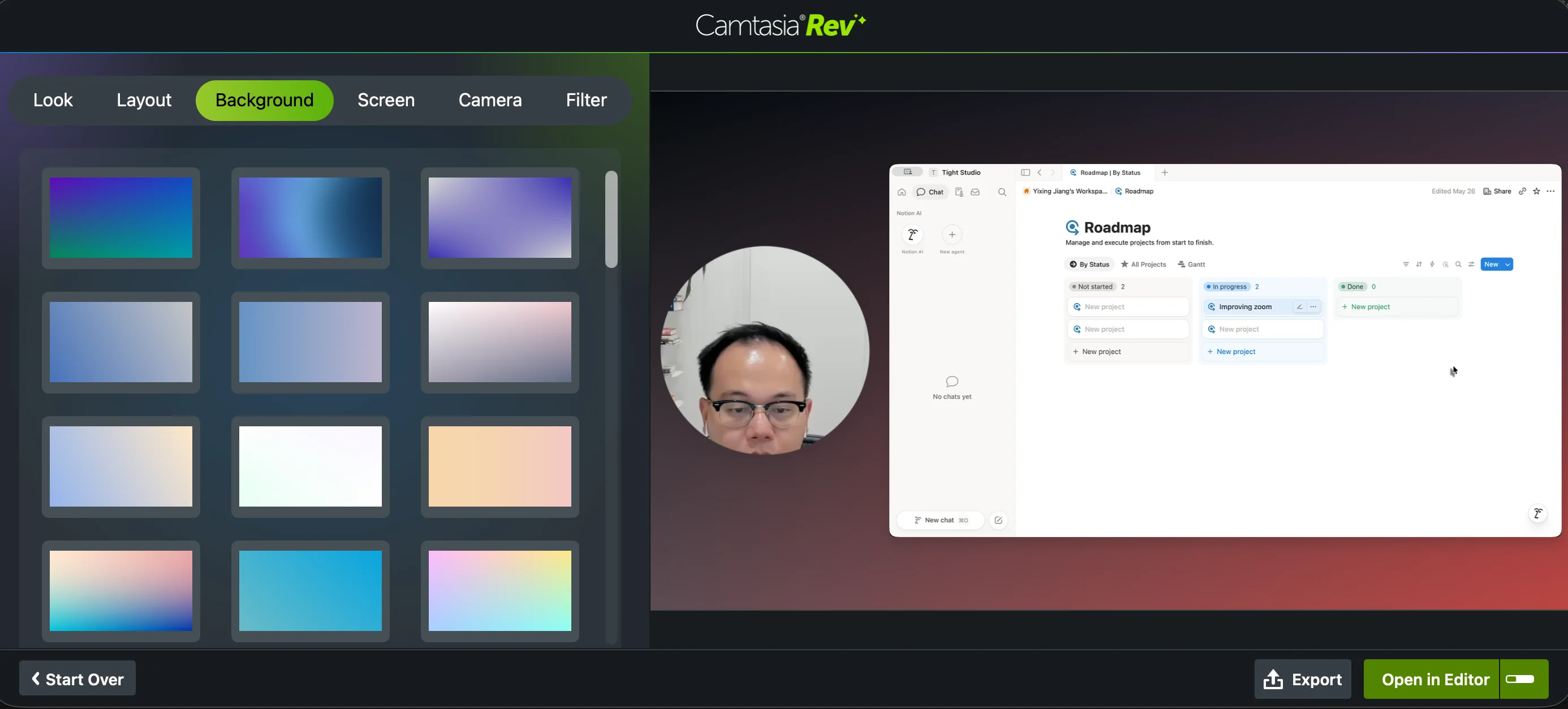Click the Start Over button
This screenshot has height=709, width=1568.
click(77, 678)
